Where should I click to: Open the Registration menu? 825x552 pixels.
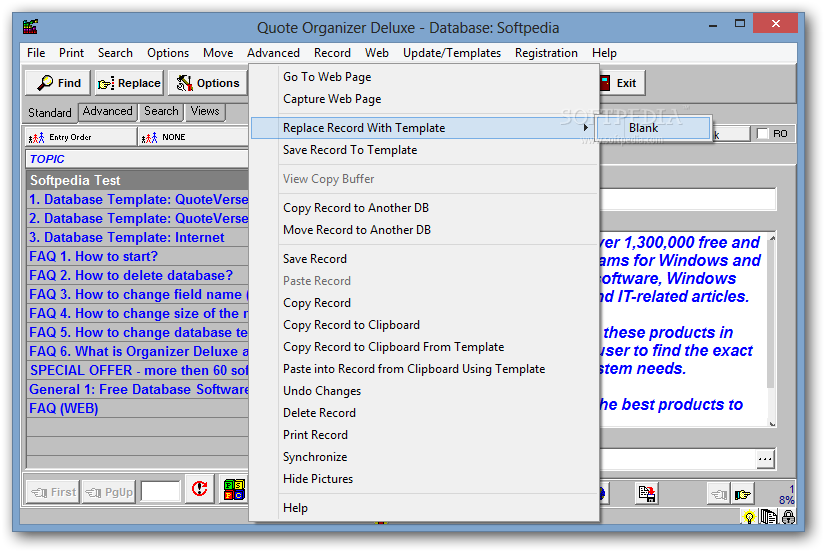click(x=546, y=53)
